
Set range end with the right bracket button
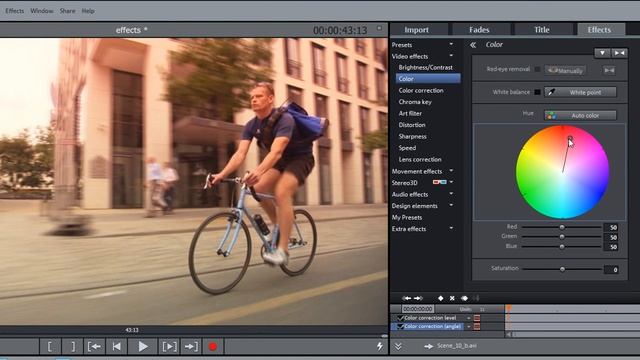click(73, 347)
